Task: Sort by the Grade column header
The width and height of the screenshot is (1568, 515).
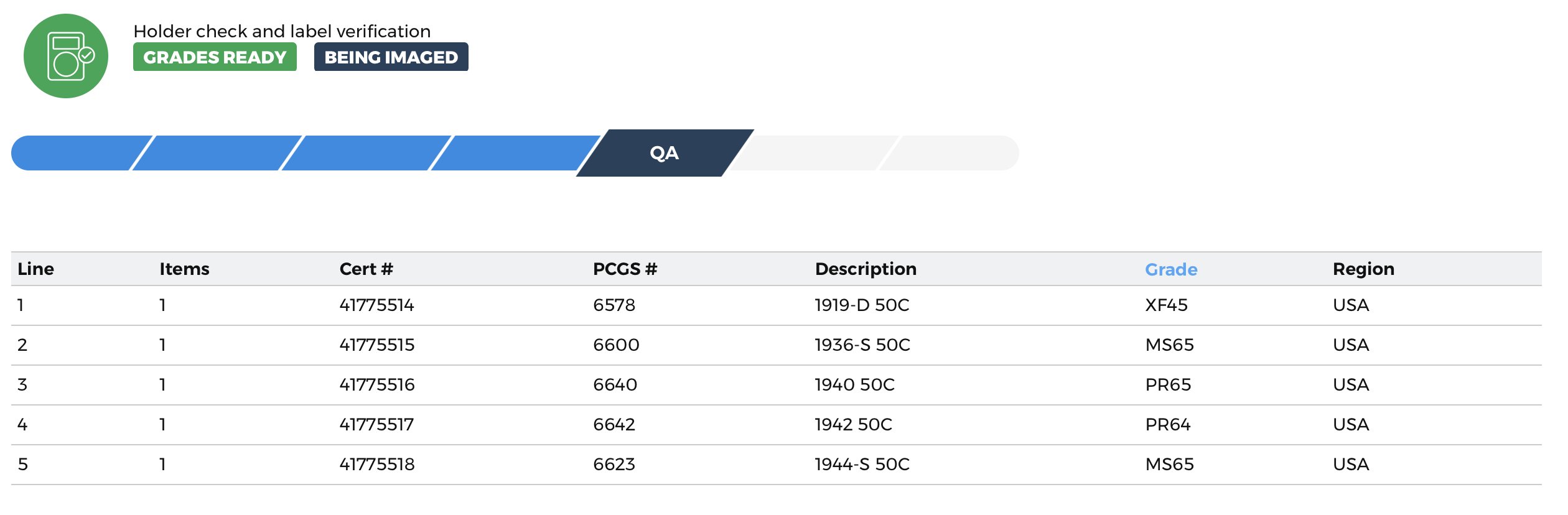Action: click(x=1171, y=269)
